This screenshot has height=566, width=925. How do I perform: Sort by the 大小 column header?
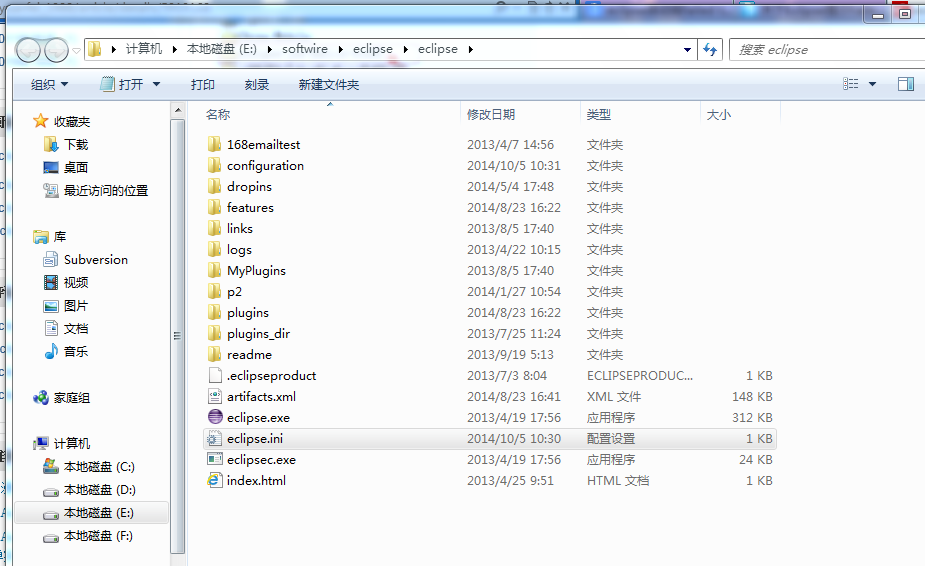pos(719,114)
